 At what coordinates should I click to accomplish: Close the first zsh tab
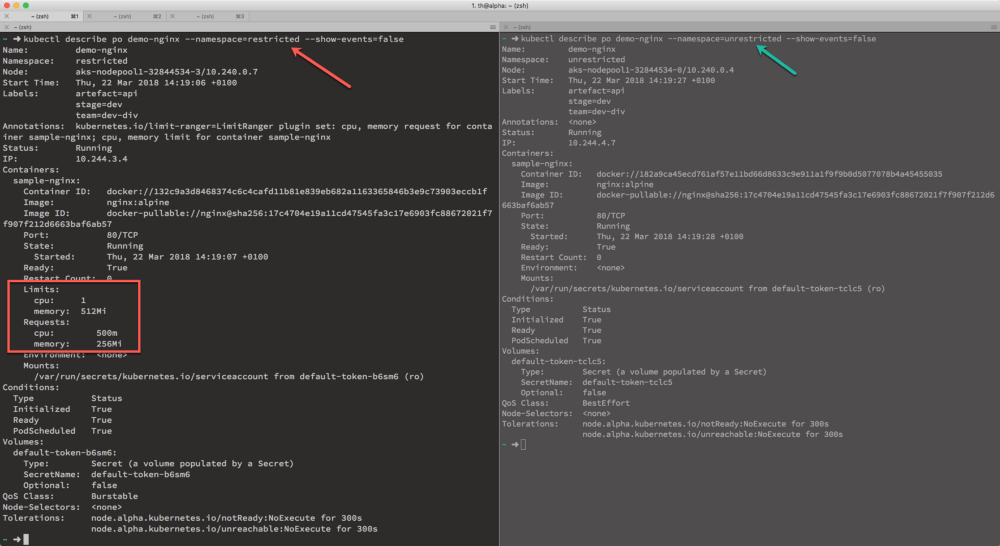pos(7,17)
